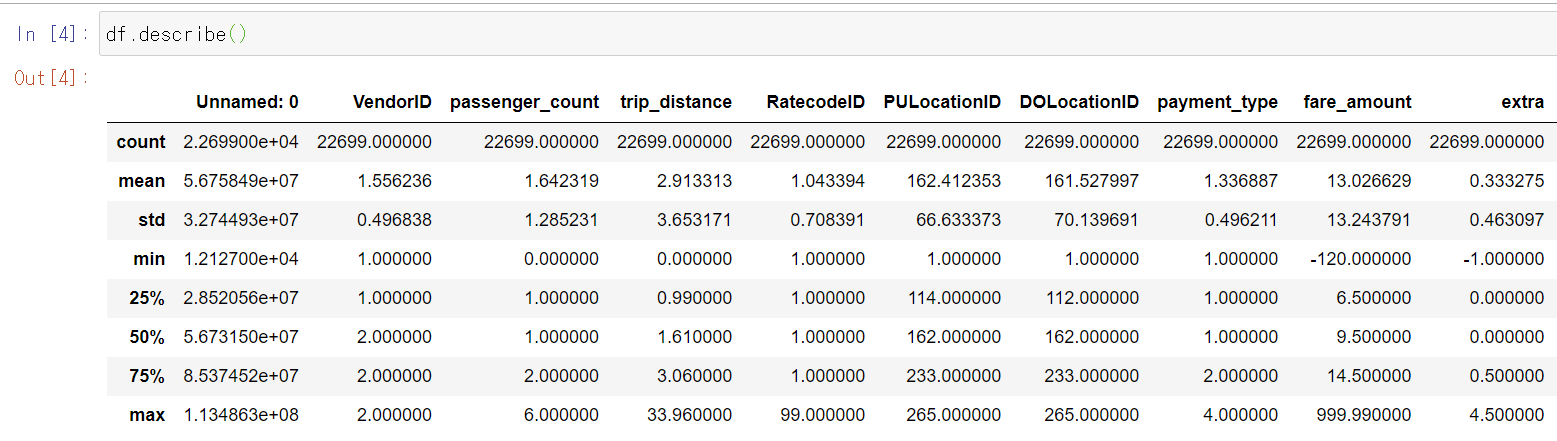Click max RatecodeID value 99.000000

826,415
